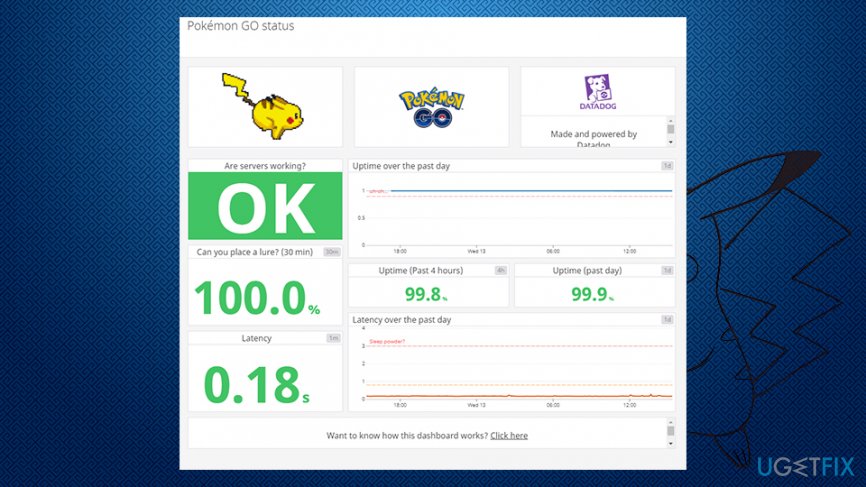This screenshot has width=866, height=487.
Task: Click scroll up arrow in Datadog credit widget
Action: point(670,120)
